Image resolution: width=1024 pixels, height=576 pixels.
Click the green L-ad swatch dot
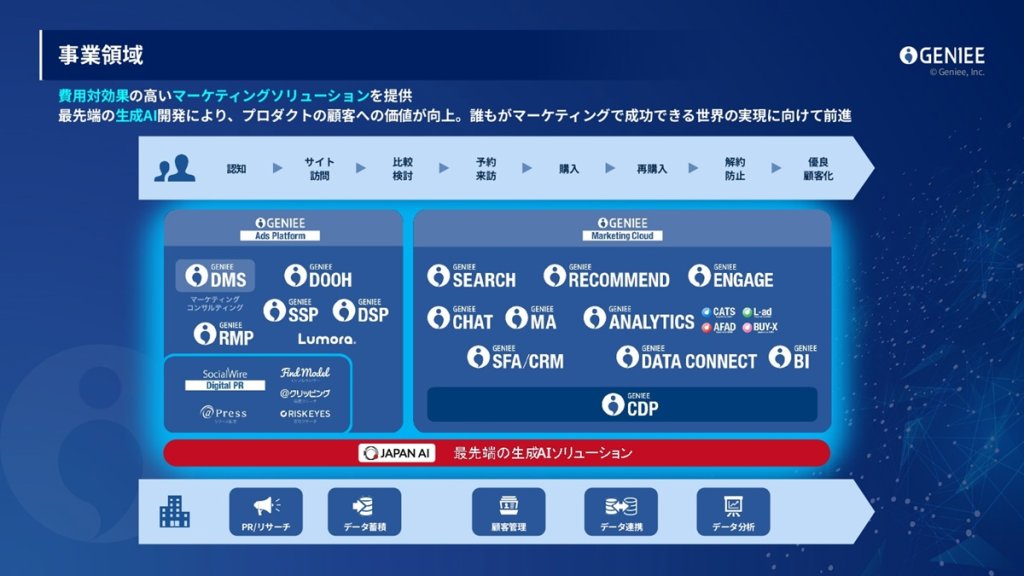pyautogui.click(x=746, y=311)
